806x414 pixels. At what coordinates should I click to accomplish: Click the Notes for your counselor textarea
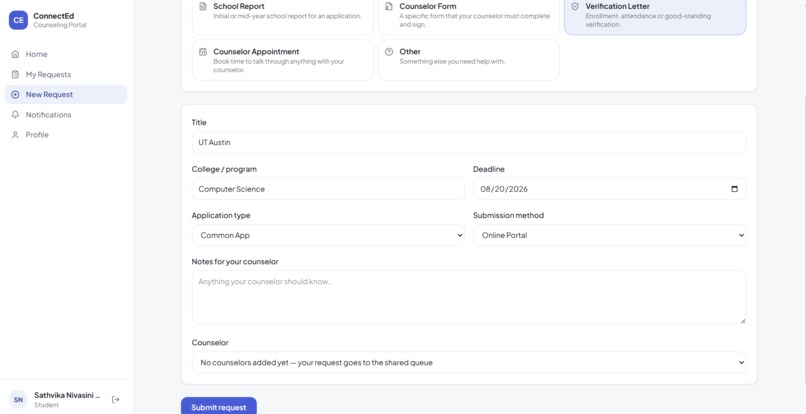pos(469,297)
